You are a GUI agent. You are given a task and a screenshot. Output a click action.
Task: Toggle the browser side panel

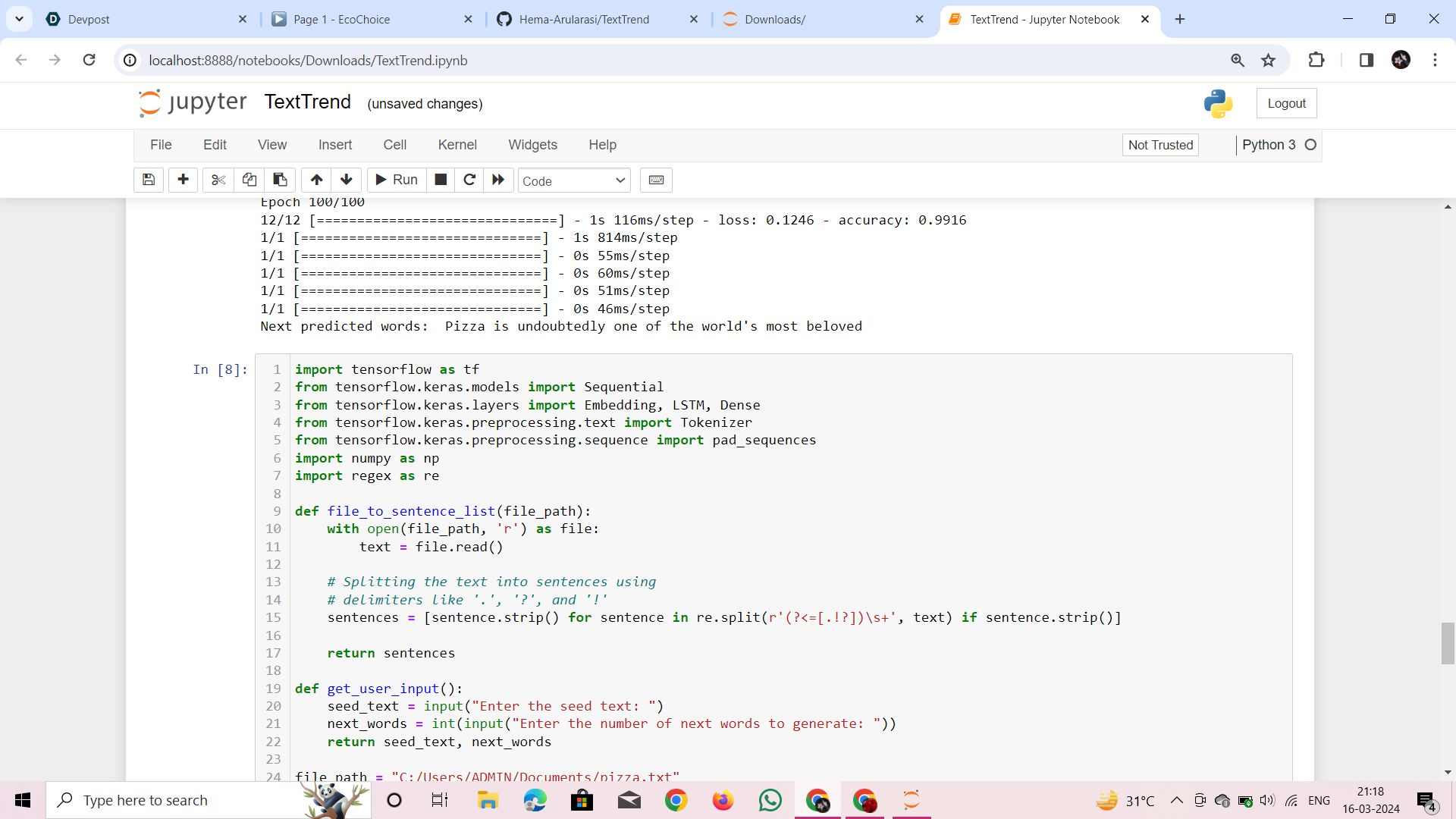(1366, 60)
